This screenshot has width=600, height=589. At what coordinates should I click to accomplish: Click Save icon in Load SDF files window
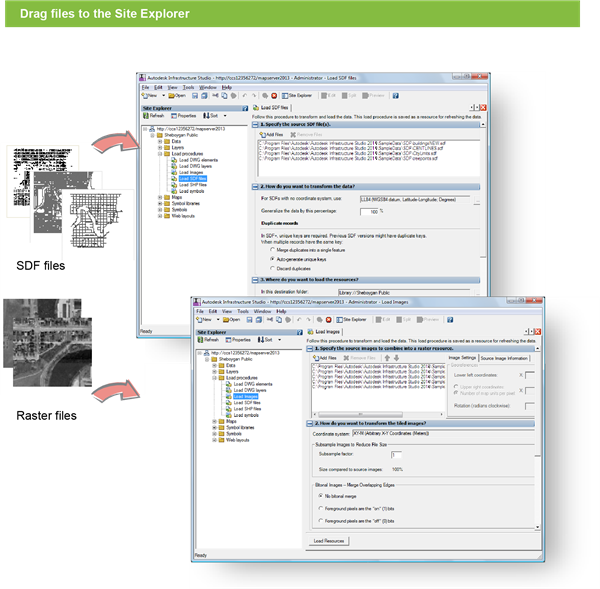(195, 96)
